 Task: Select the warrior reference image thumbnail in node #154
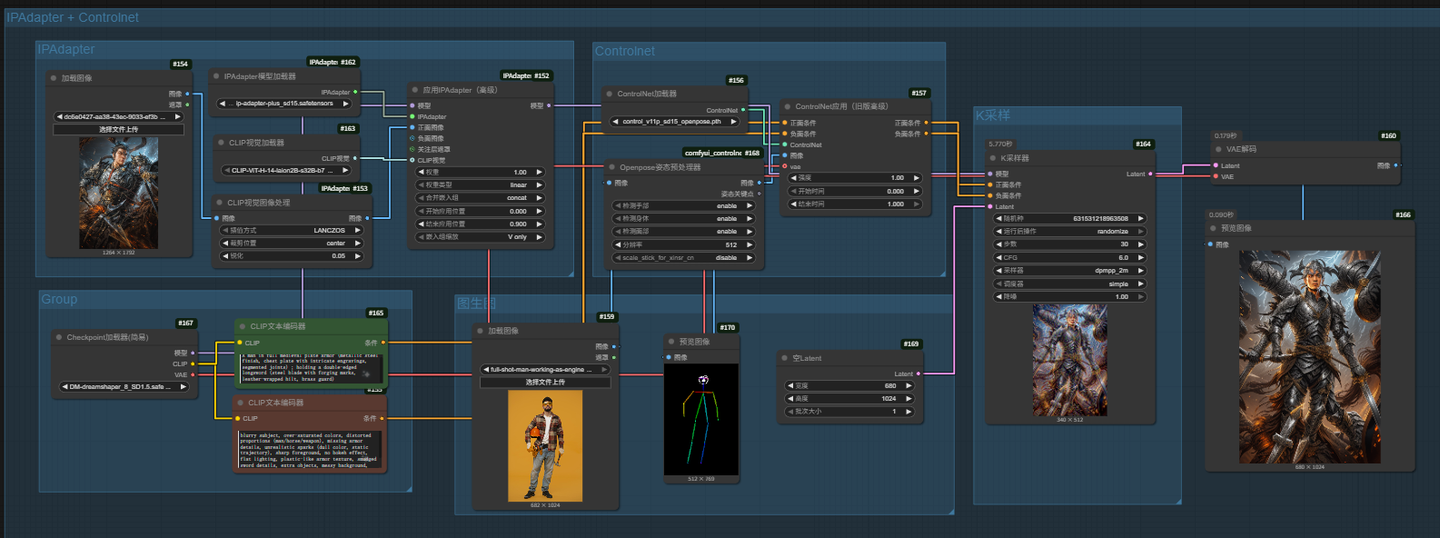pos(119,193)
